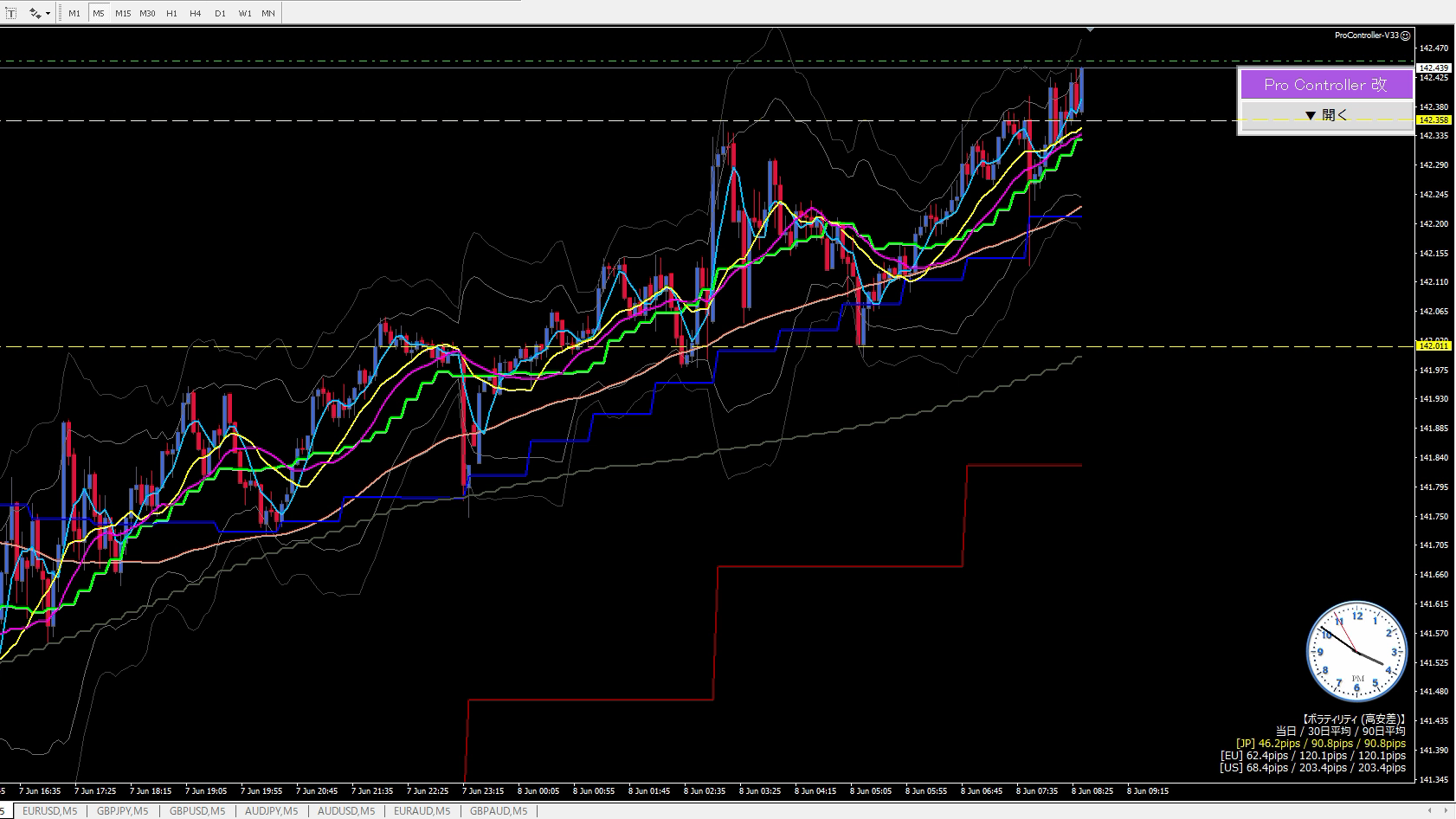Click the 7 Jun 16:35 time label
Viewport: 1456px width, 819px height.
click(x=40, y=790)
